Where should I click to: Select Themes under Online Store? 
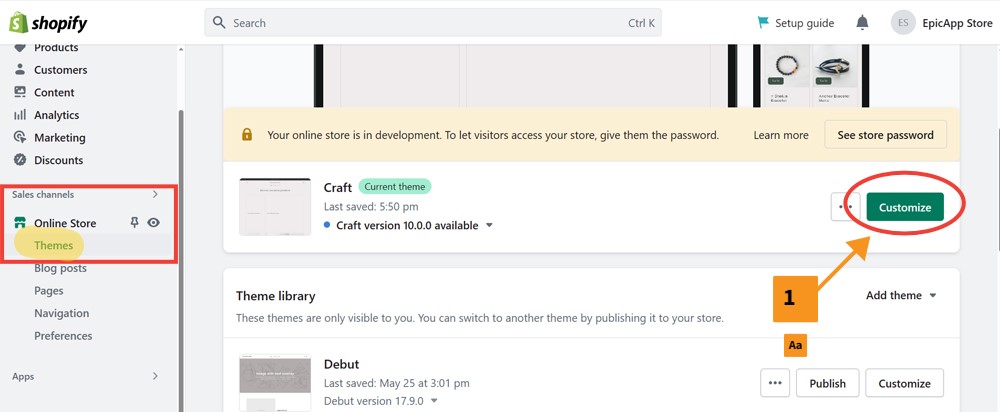(x=54, y=246)
